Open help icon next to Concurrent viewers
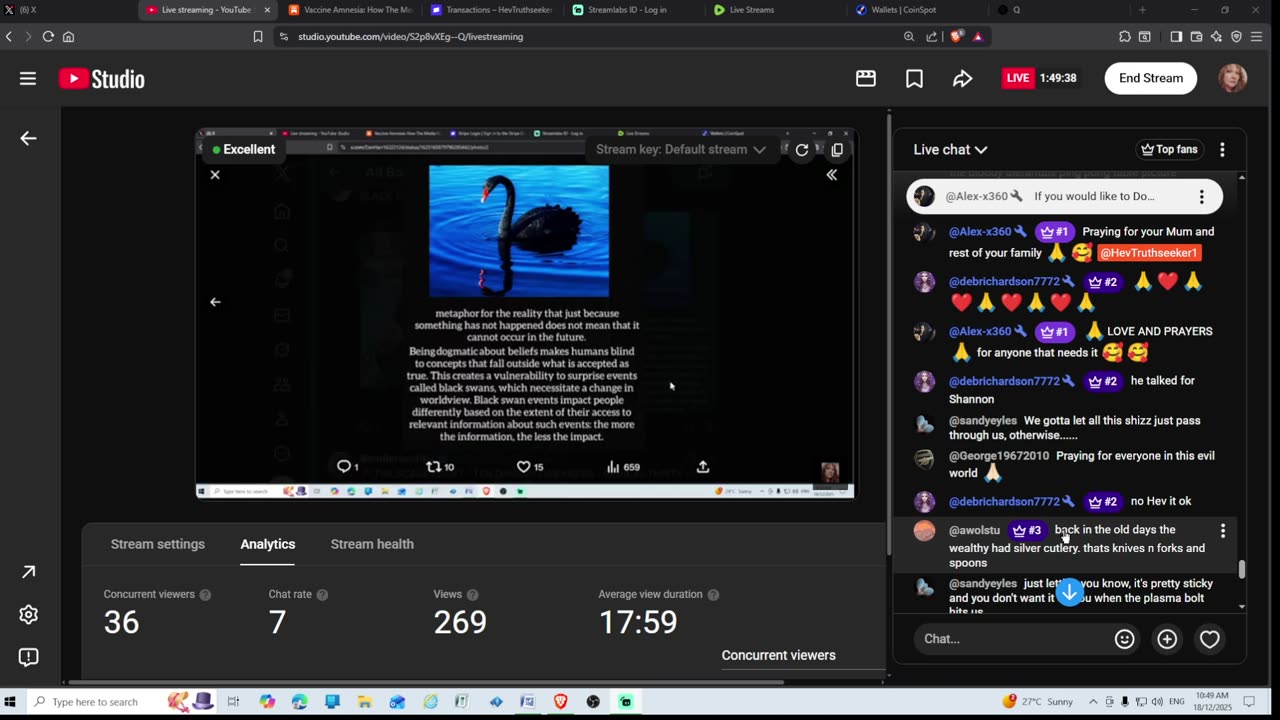 (x=205, y=595)
